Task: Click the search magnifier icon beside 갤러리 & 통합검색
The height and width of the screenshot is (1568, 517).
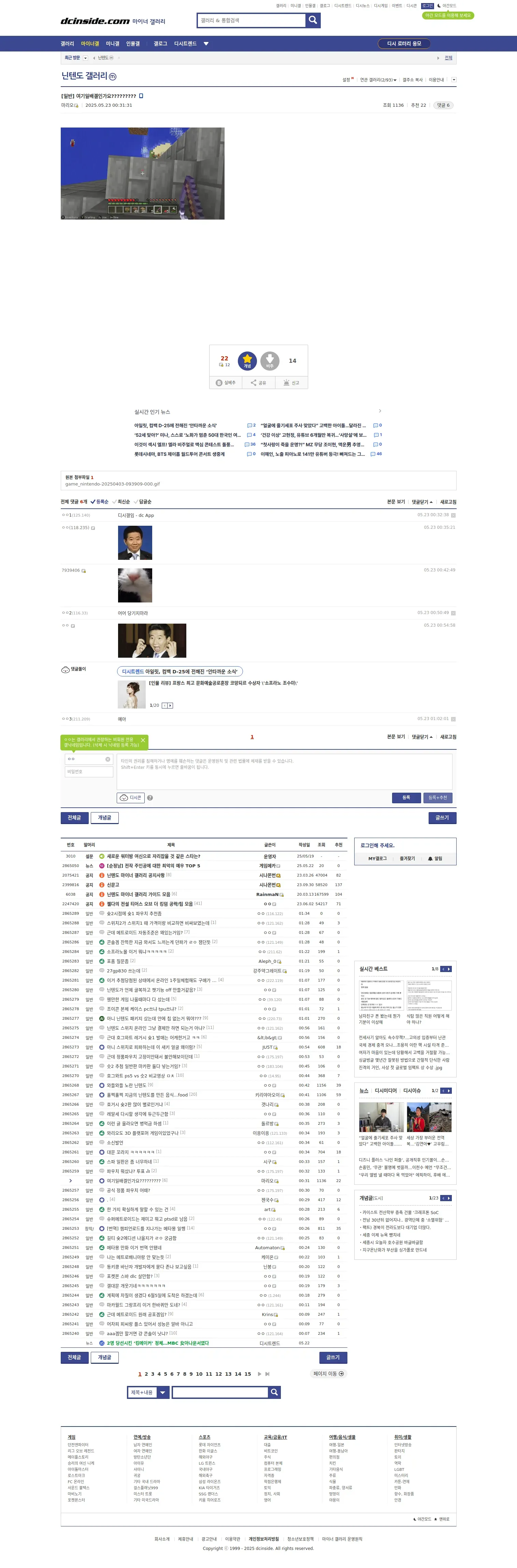Action: click(x=312, y=20)
